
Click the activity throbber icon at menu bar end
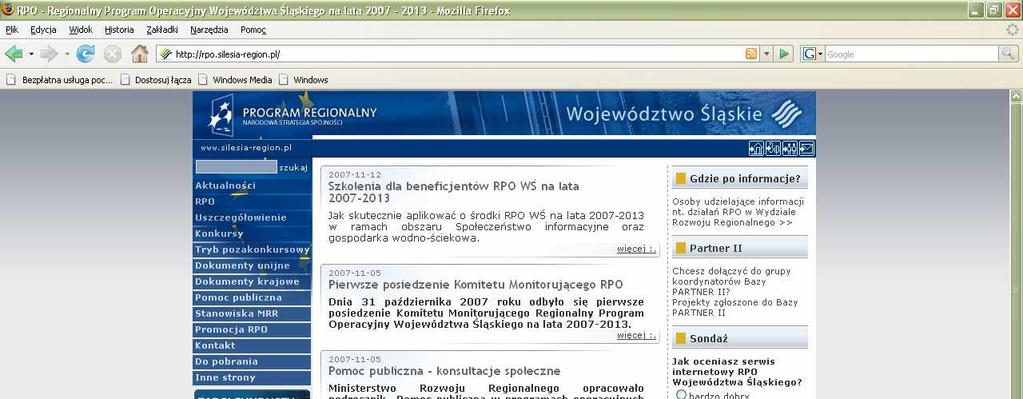coord(1012,29)
